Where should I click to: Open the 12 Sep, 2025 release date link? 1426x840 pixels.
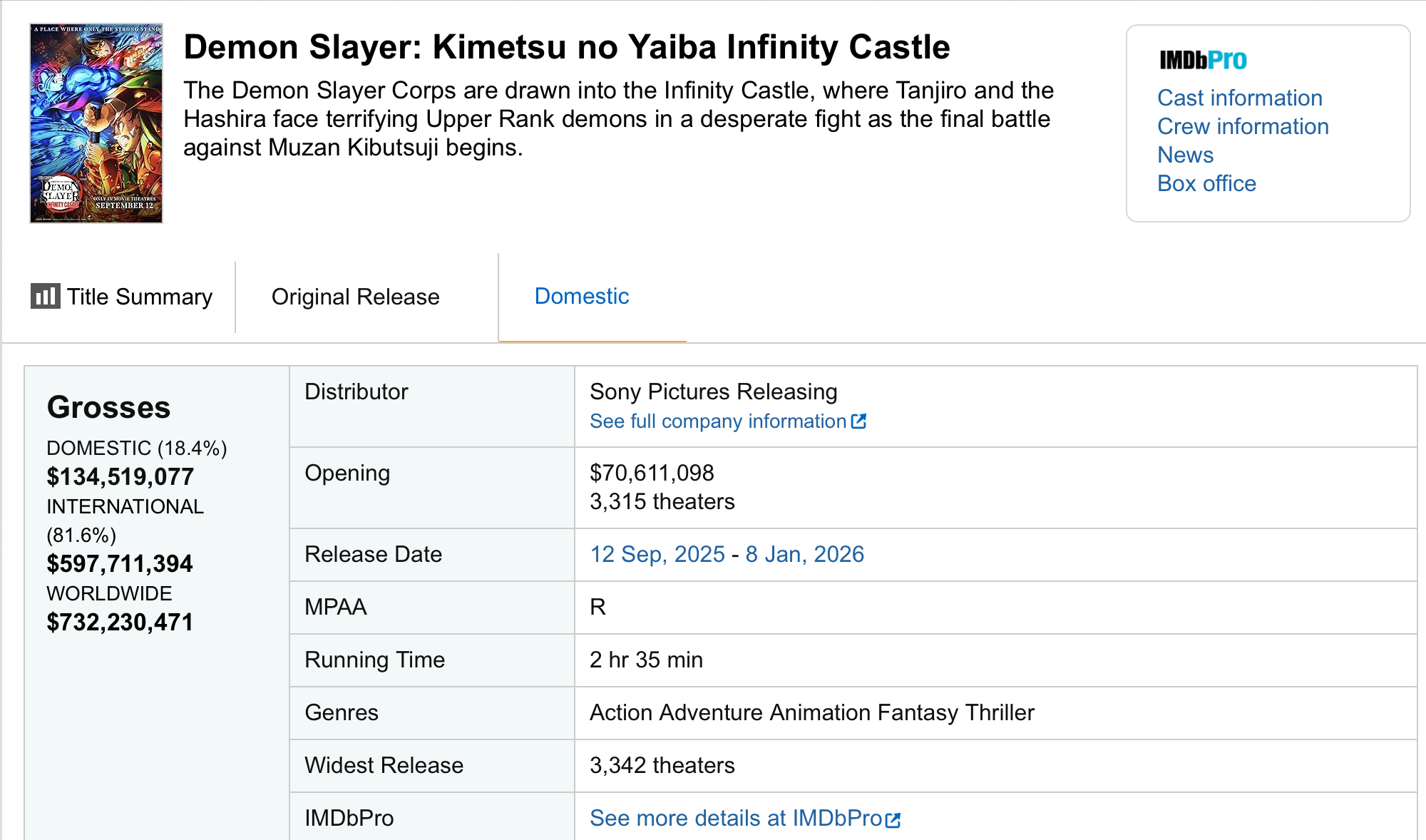pos(657,554)
